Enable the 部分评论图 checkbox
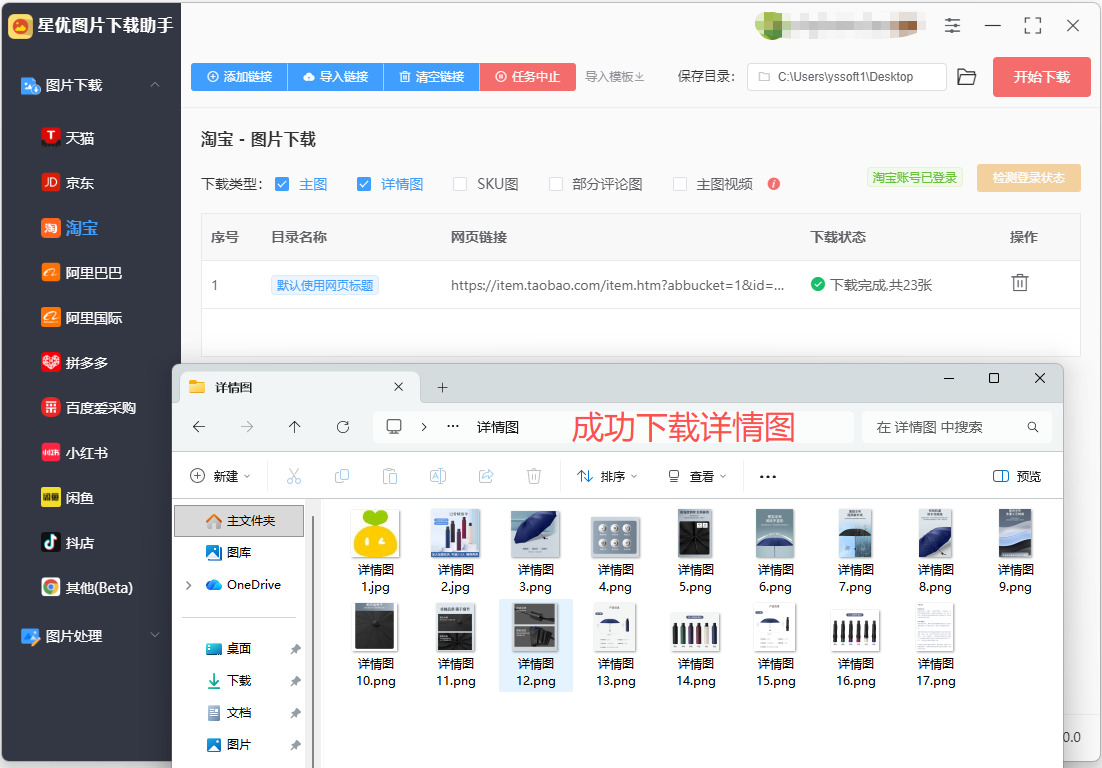This screenshot has height=768, width=1102. pyautogui.click(x=556, y=184)
